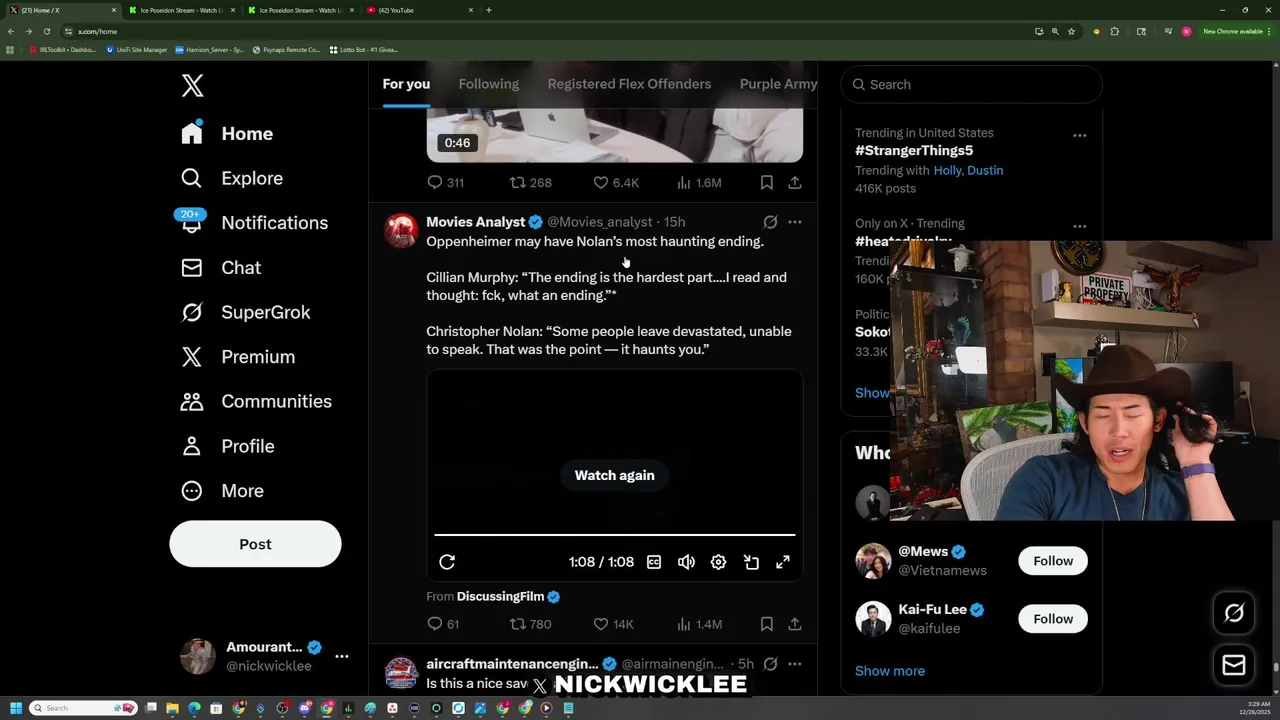Open more options on Movies Analyst post
Screen dimensions: 1280x720
(794, 222)
